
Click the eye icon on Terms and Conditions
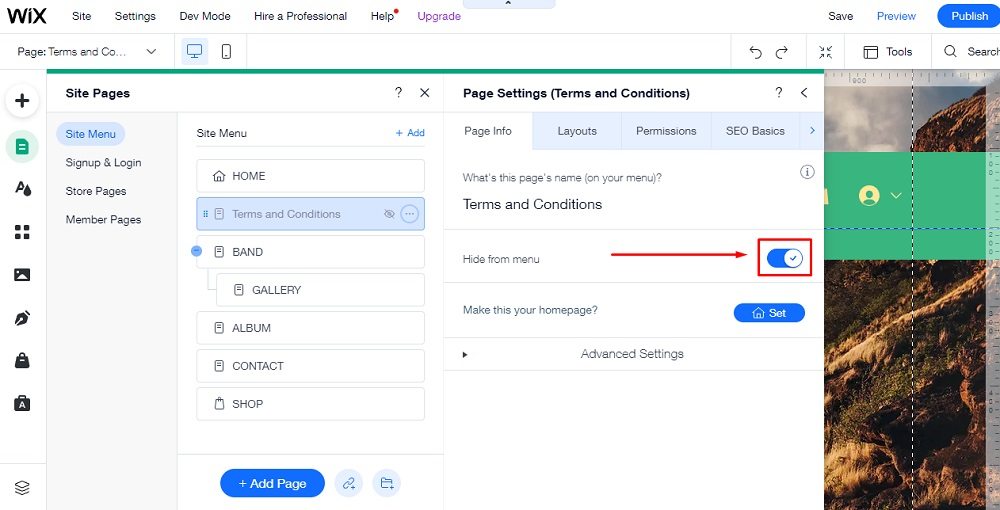click(389, 214)
